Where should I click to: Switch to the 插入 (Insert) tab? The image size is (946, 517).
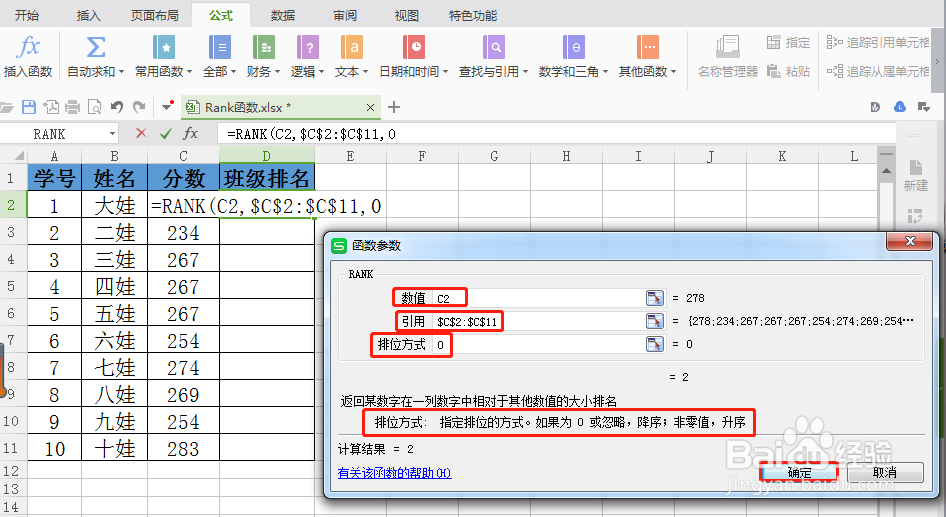(x=89, y=15)
